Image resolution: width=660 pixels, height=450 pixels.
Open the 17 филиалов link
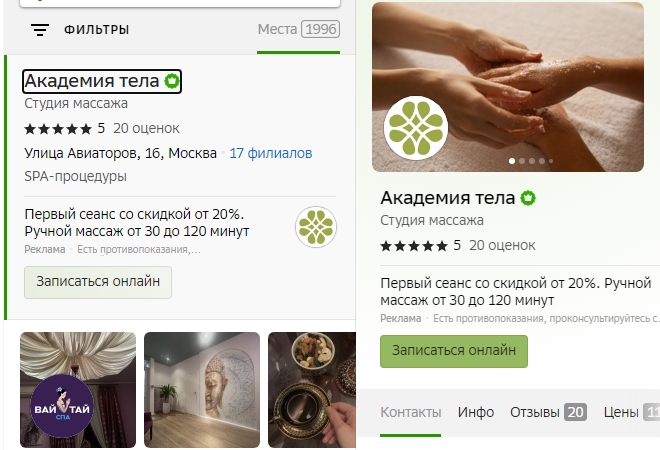pos(271,153)
